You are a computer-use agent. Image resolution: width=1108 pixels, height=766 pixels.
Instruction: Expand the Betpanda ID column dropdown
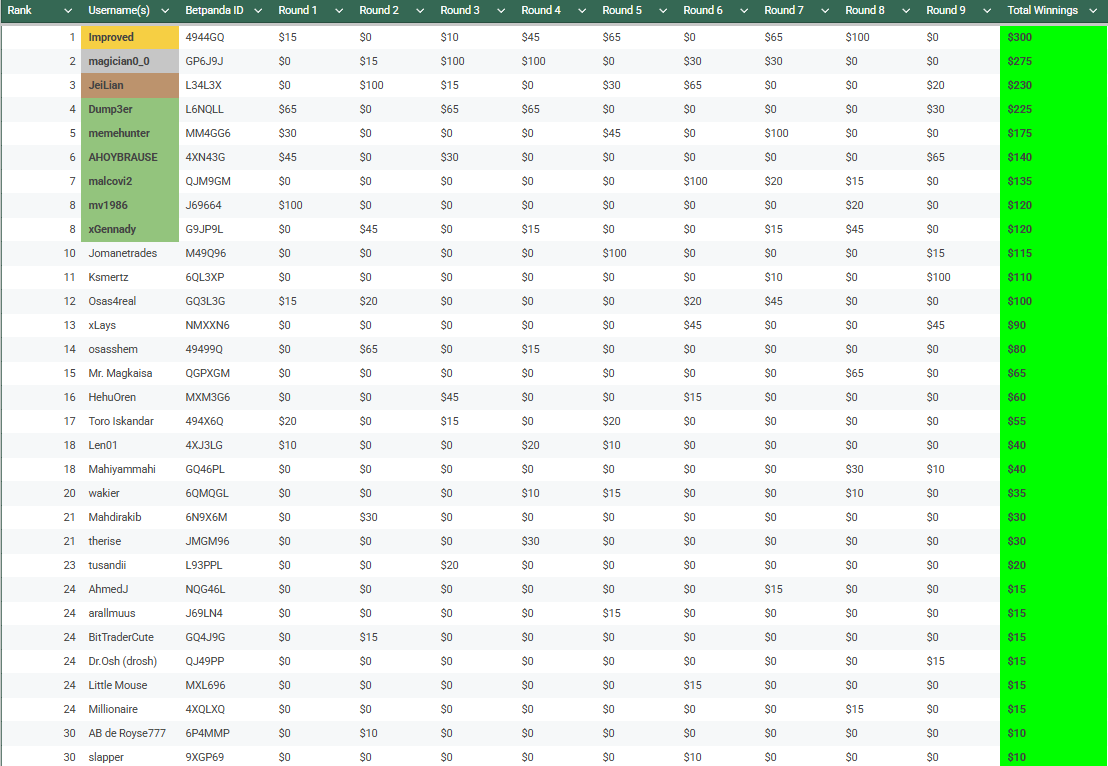tap(257, 11)
